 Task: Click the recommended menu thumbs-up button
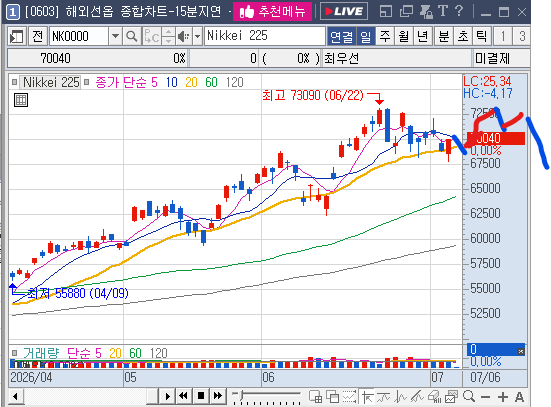click(272, 12)
